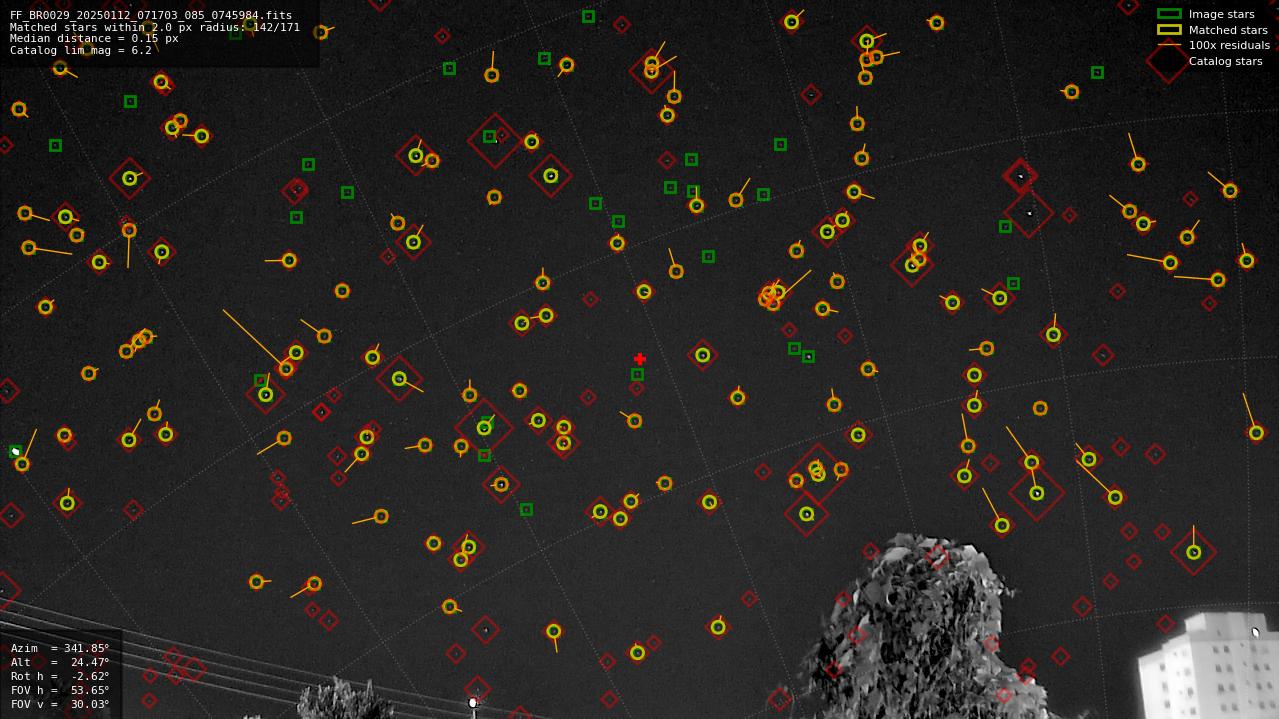
Task: Select the FITS file name text
Action: pyautogui.click(x=151, y=16)
